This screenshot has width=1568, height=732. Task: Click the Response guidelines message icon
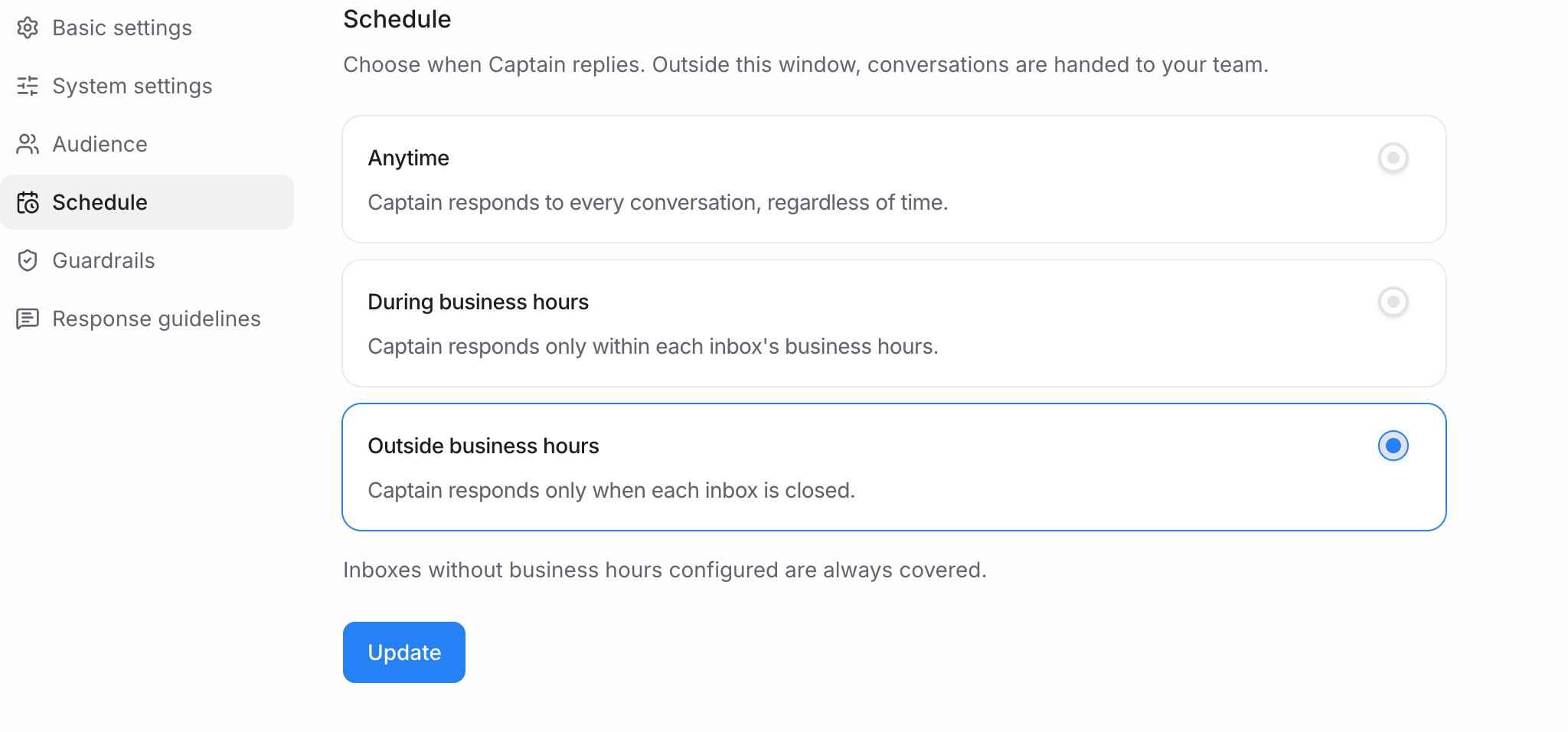(28, 319)
